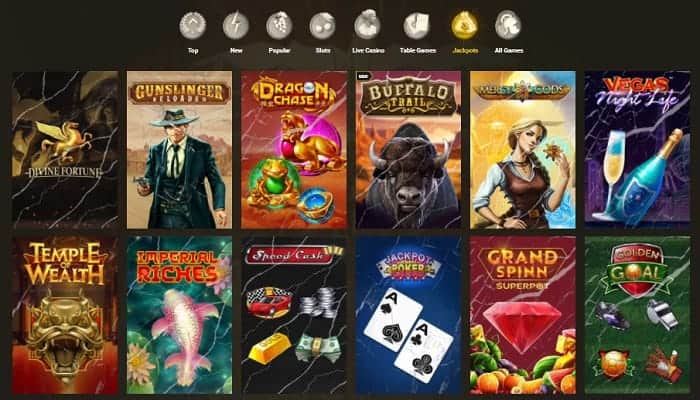Click the Jackpots tab label text
The height and width of the screenshot is (400, 700).
465,50
